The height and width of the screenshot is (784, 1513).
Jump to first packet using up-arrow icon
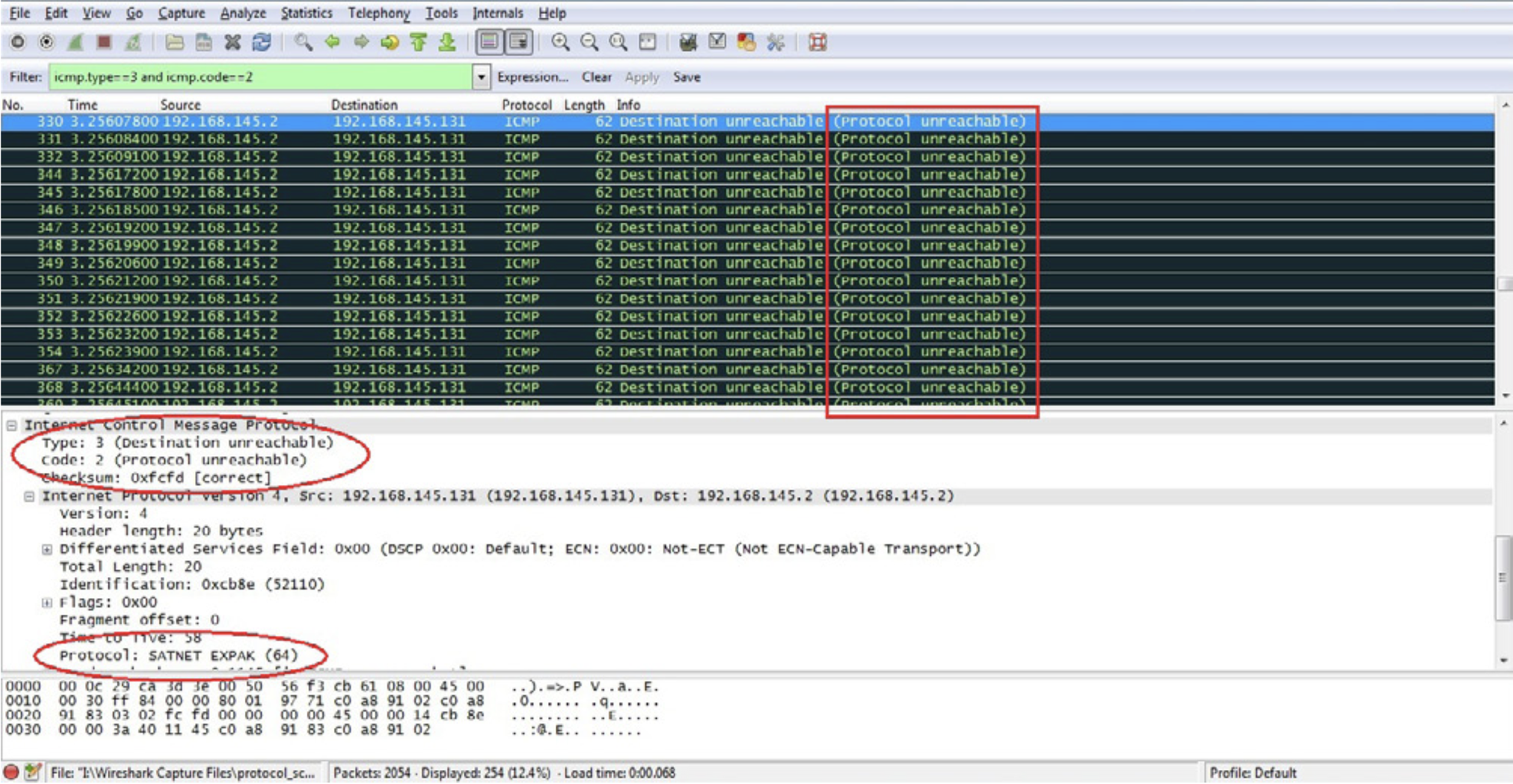[x=418, y=42]
